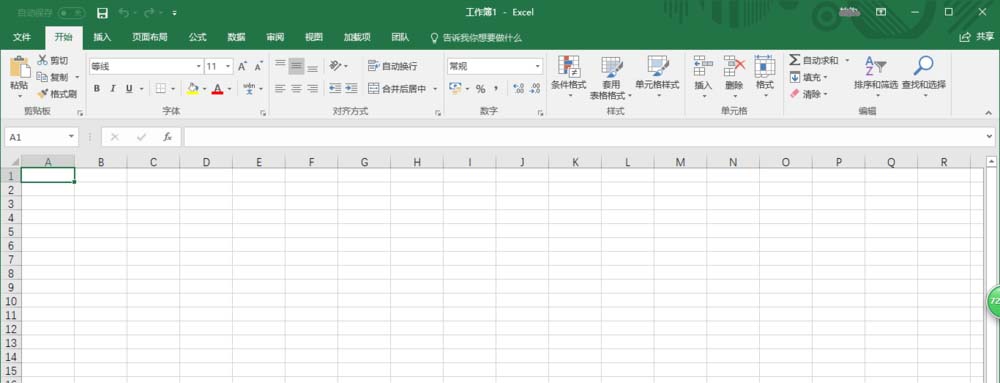Click 合并后居中 merge and center
The image size is (1000, 383).
click(397, 89)
